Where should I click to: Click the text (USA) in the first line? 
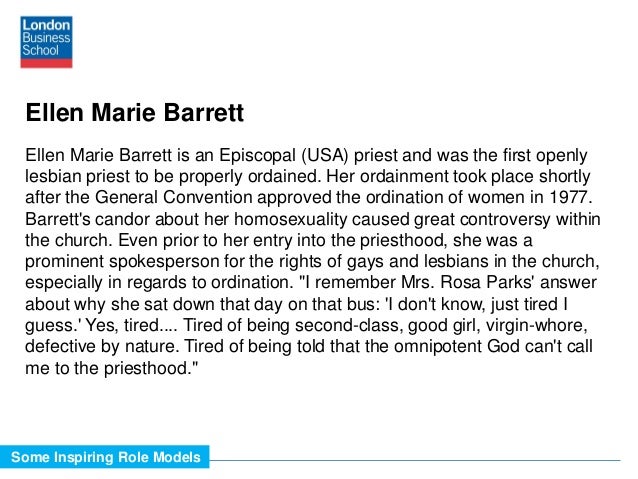click(x=325, y=155)
